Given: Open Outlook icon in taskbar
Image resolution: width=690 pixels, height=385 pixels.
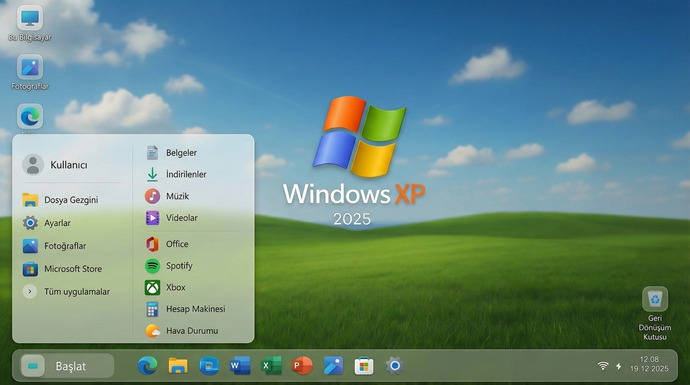Looking at the screenshot, I should click(209, 366).
